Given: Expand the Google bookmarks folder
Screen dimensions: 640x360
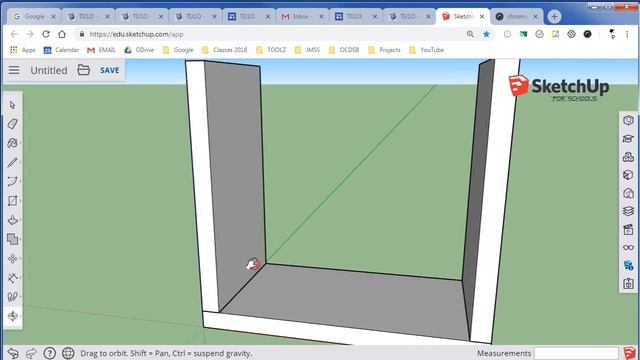Looking at the screenshot, I should (x=178, y=50).
